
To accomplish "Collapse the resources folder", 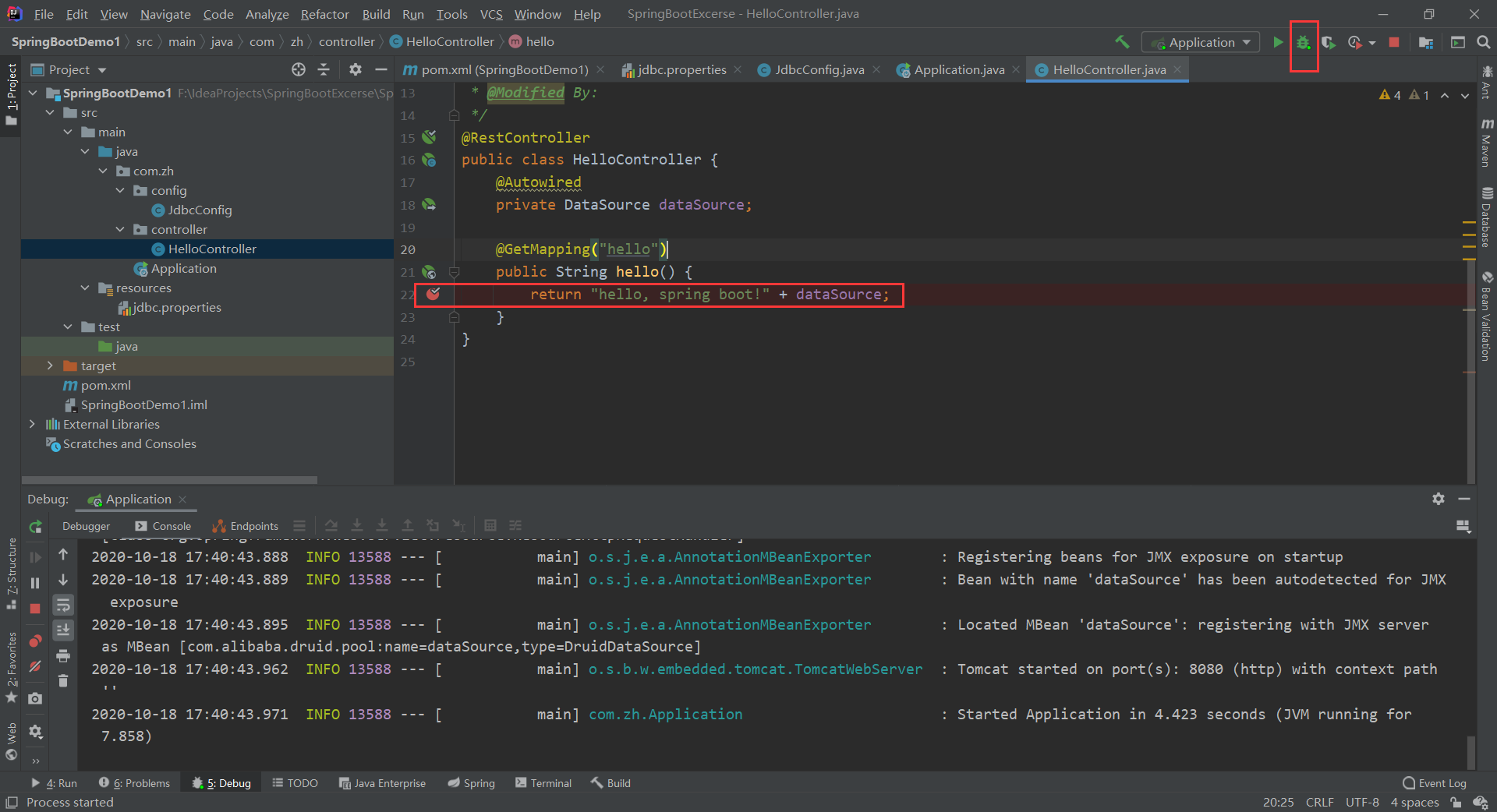I will pyautogui.click(x=85, y=288).
